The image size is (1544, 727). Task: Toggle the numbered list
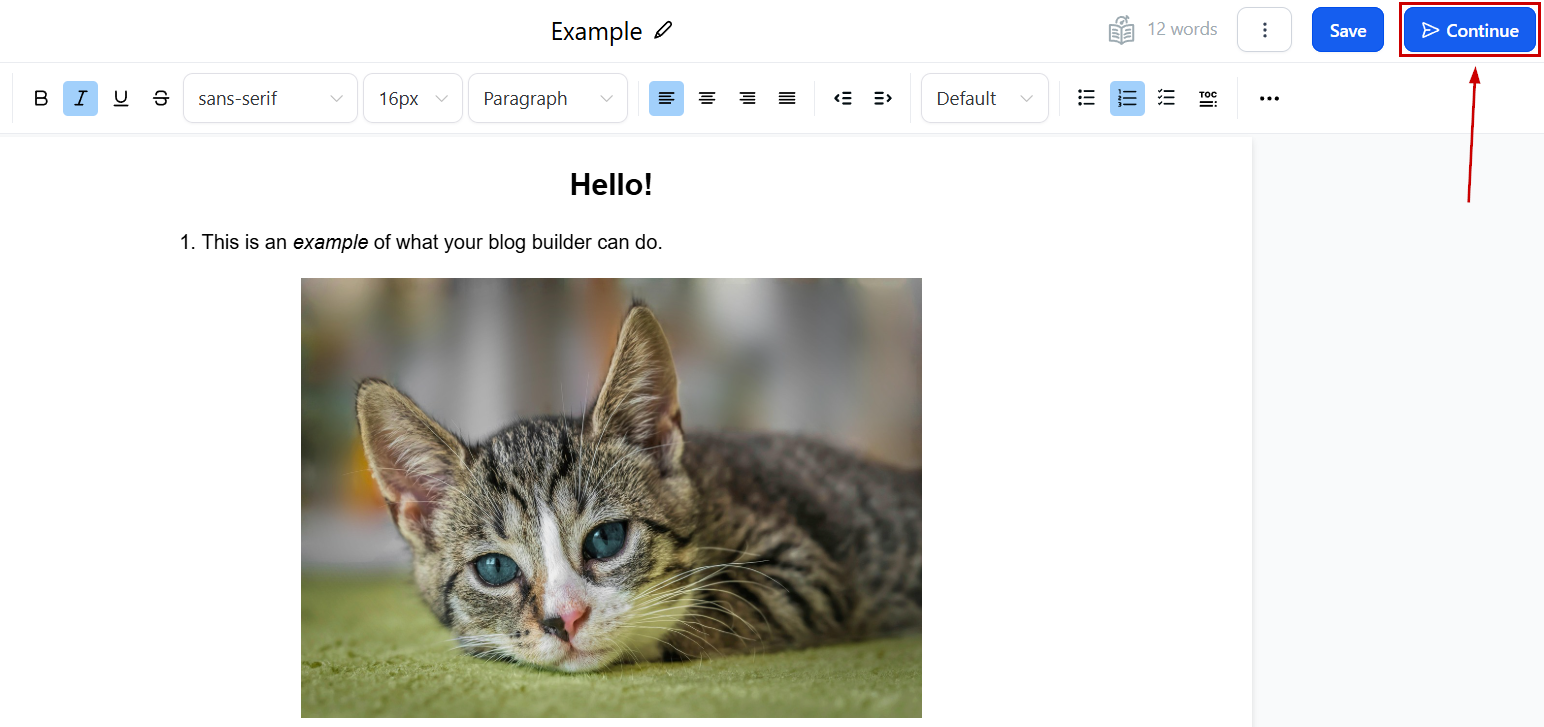click(x=1127, y=98)
